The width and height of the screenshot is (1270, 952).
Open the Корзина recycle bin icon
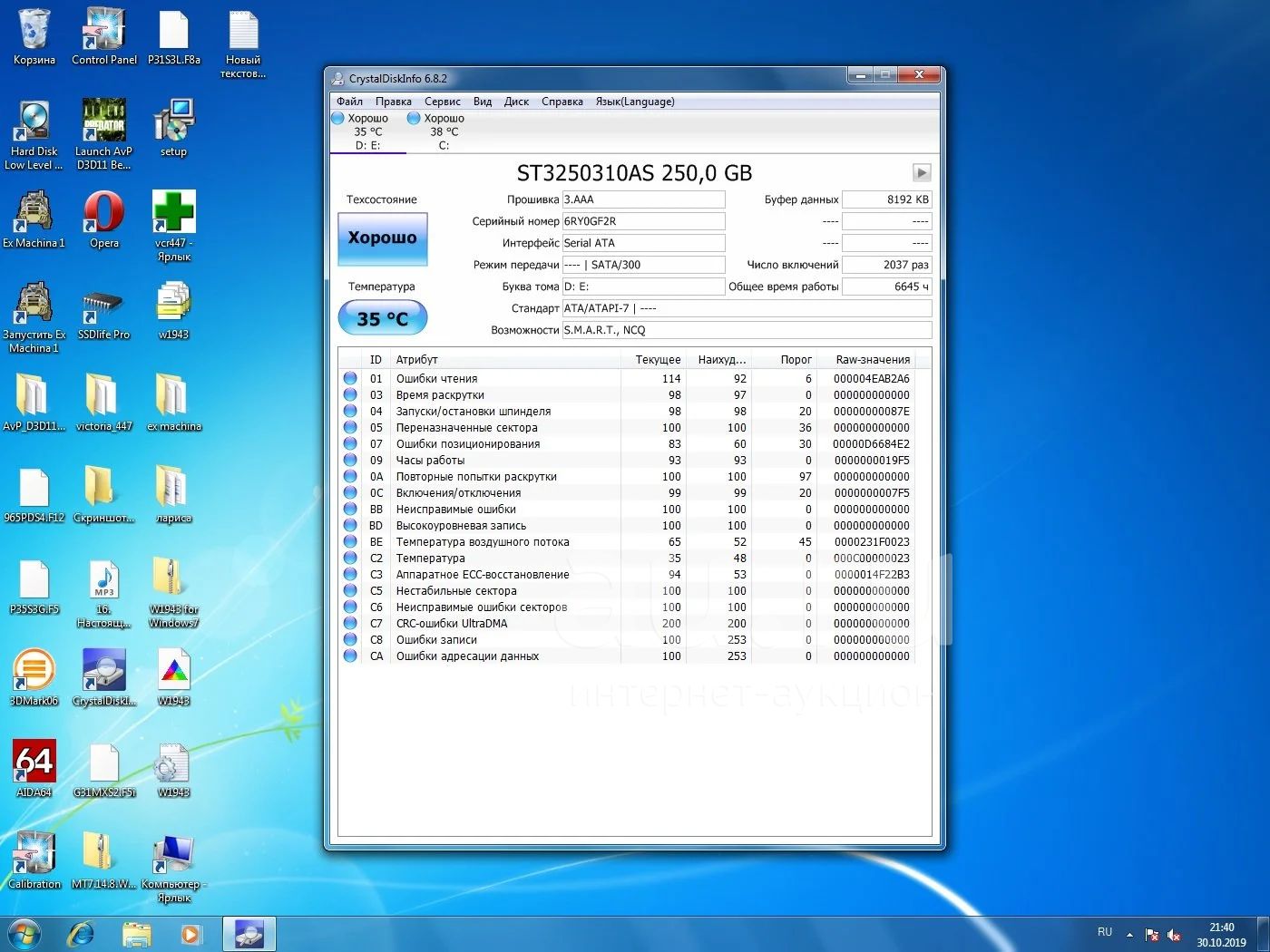pyautogui.click(x=34, y=36)
